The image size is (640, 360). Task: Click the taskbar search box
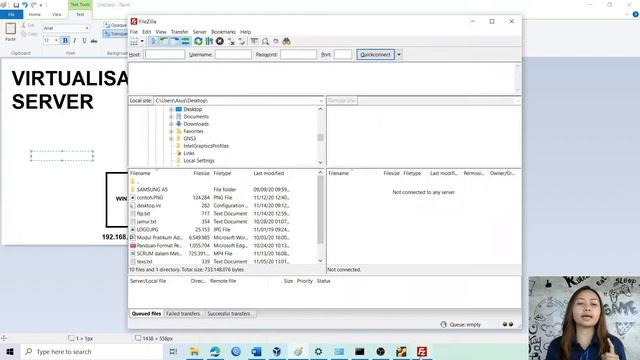click(x=92, y=351)
